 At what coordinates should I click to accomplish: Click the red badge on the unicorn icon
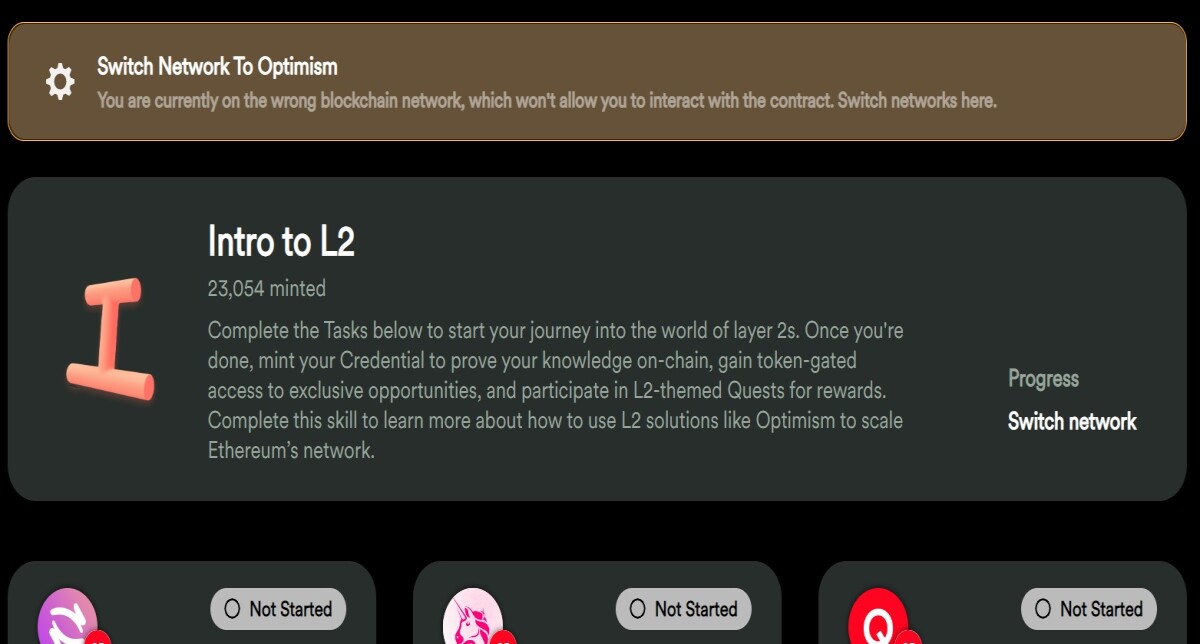click(x=504, y=638)
